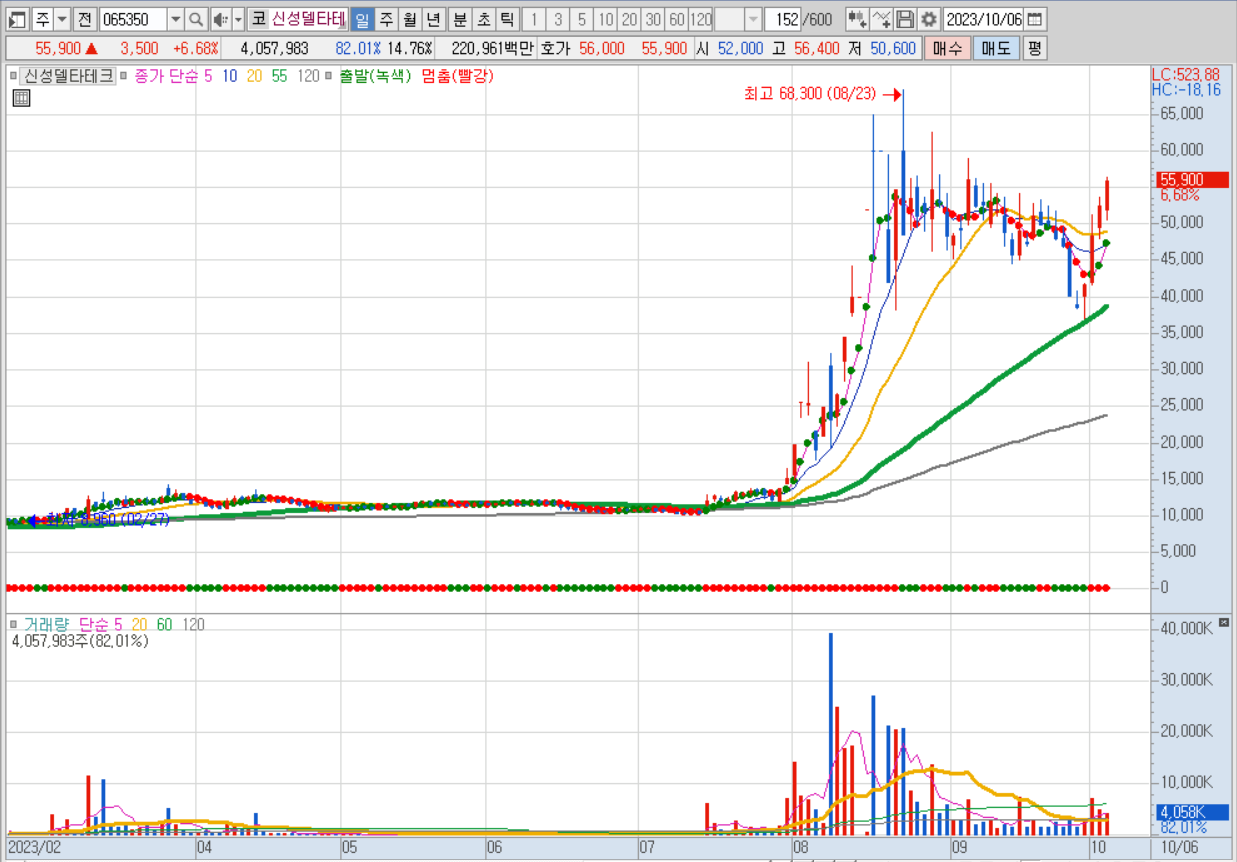Choose interval 1 button

pos(534,19)
